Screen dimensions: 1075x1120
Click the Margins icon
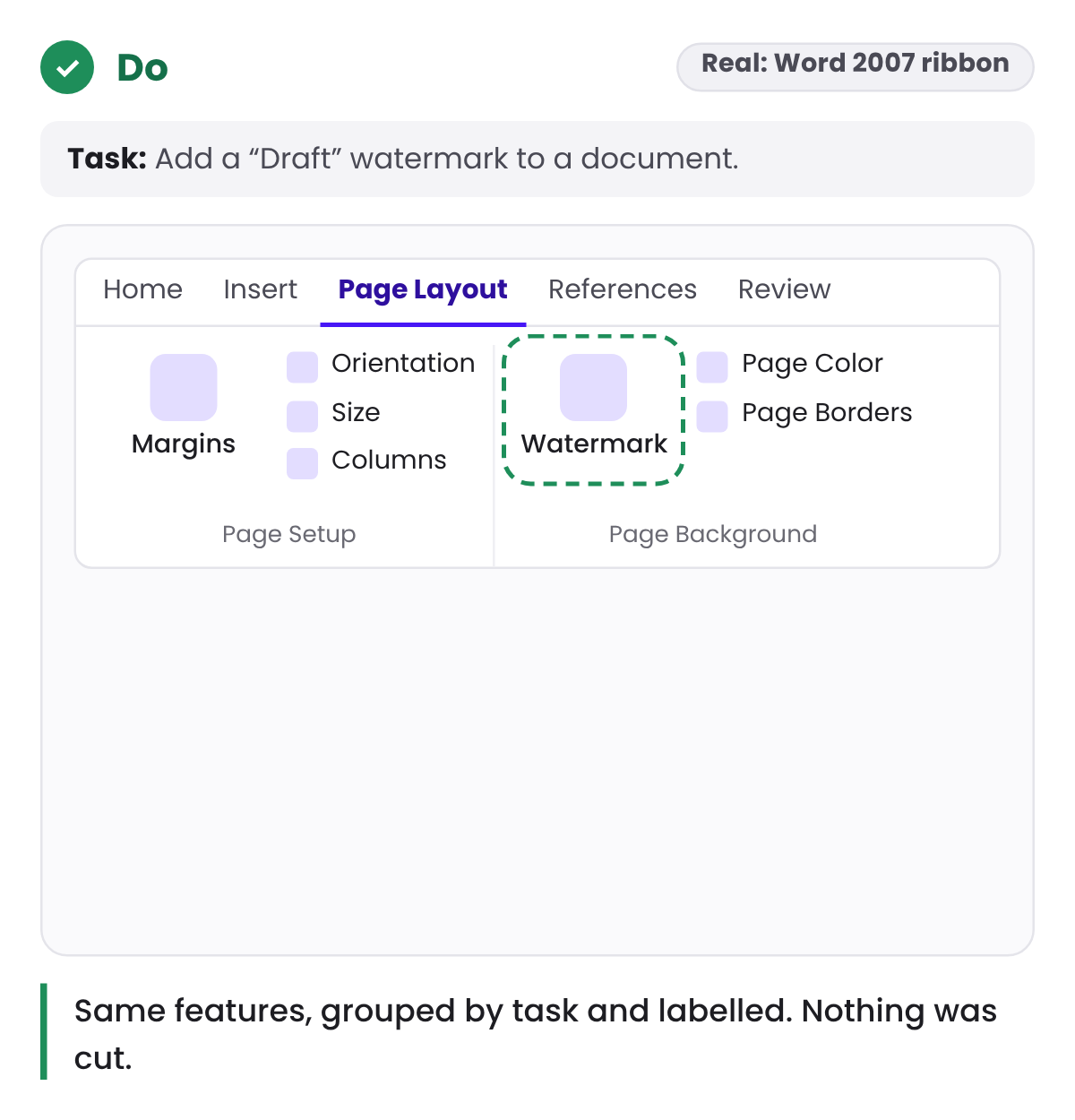(184, 387)
